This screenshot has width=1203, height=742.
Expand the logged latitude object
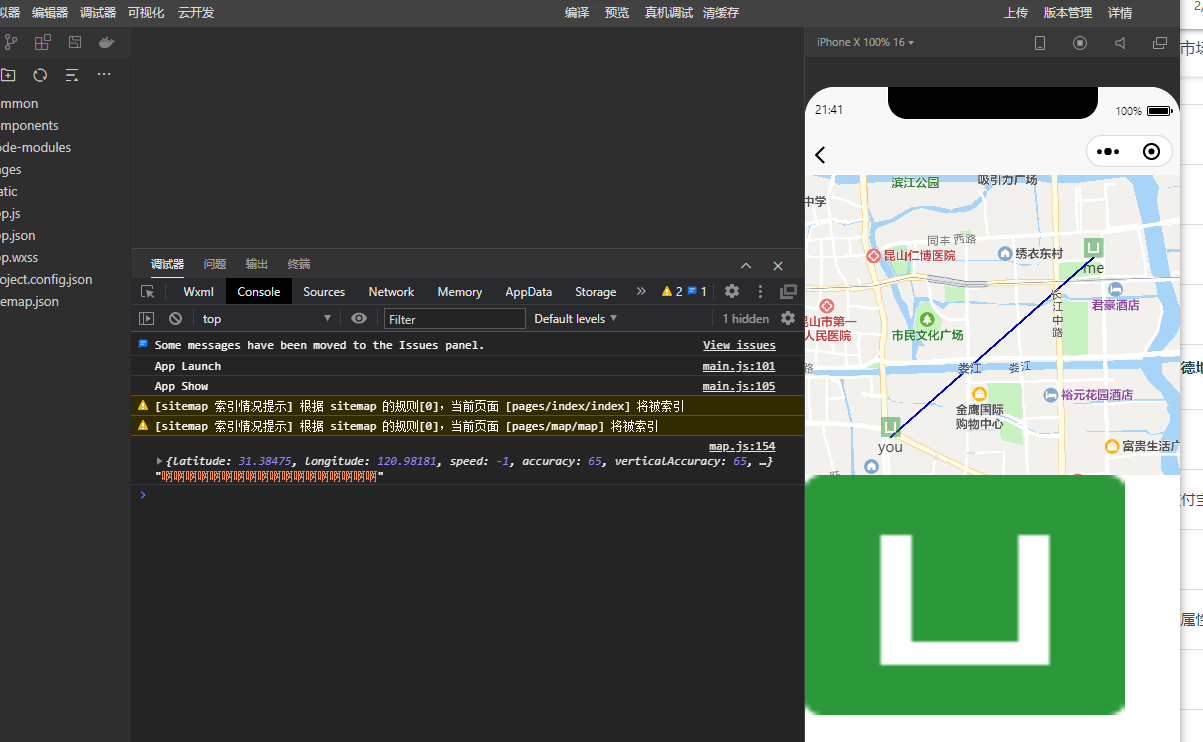click(x=159, y=461)
